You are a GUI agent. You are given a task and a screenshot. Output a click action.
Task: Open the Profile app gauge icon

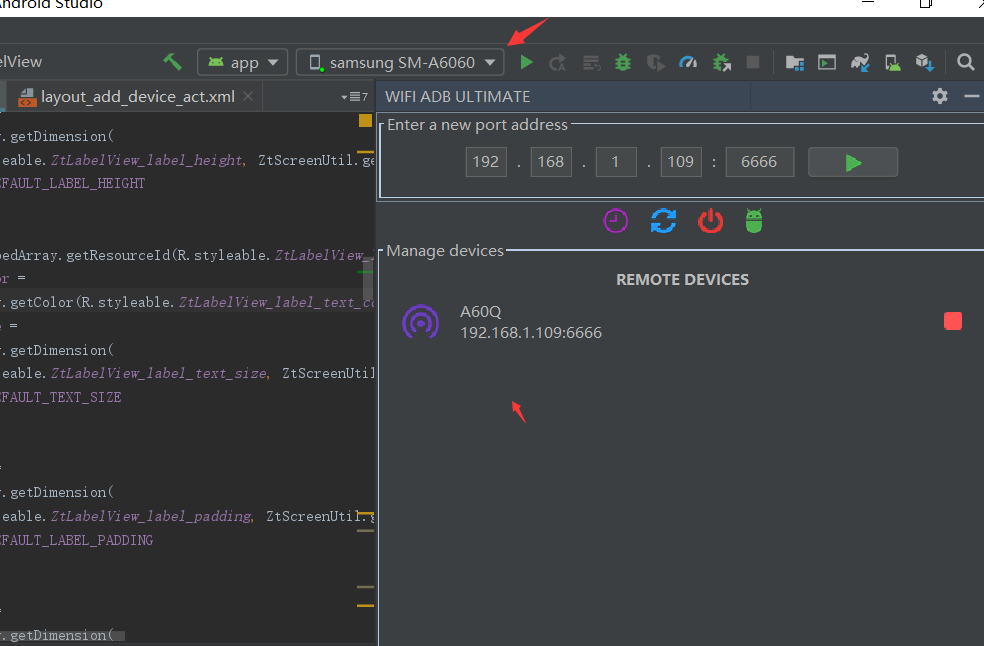click(x=688, y=62)
